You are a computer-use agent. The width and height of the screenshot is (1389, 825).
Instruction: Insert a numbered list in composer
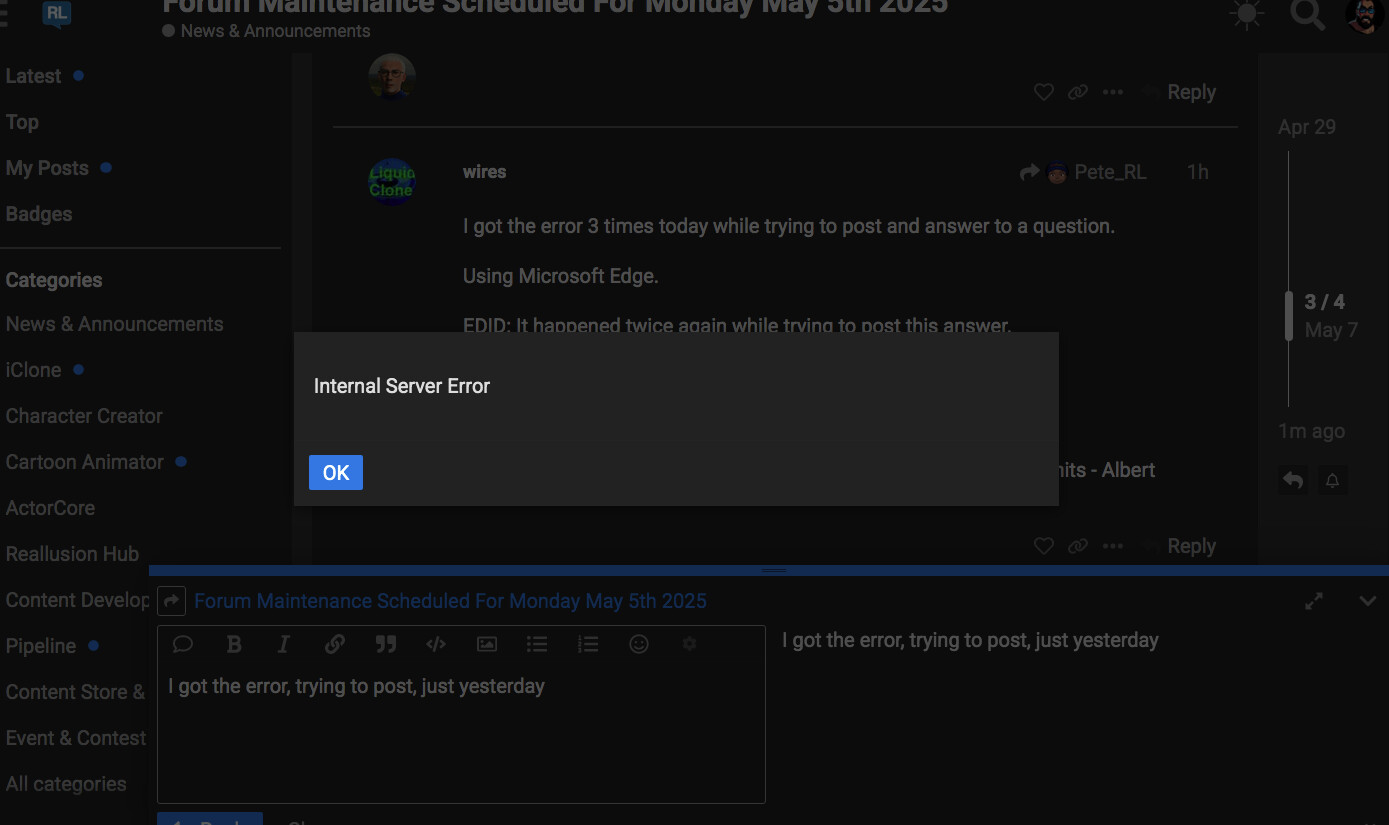(588, 644)
